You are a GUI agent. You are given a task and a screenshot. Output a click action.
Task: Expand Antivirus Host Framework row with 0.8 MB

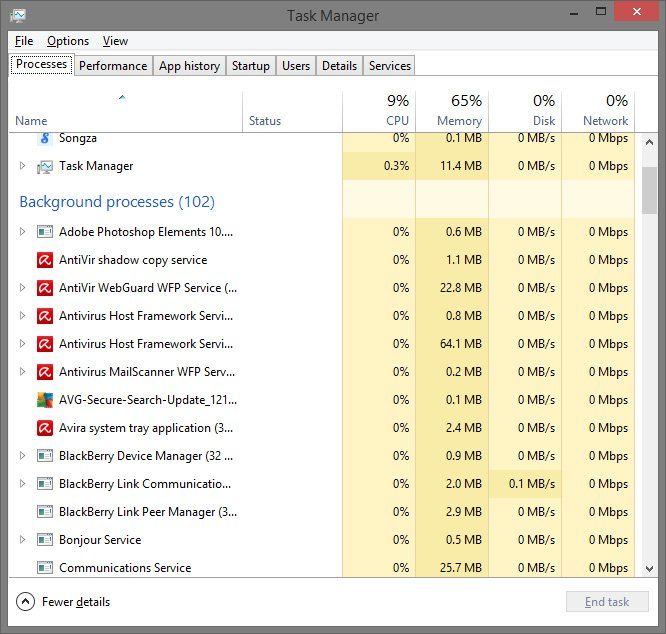(23, 316)
